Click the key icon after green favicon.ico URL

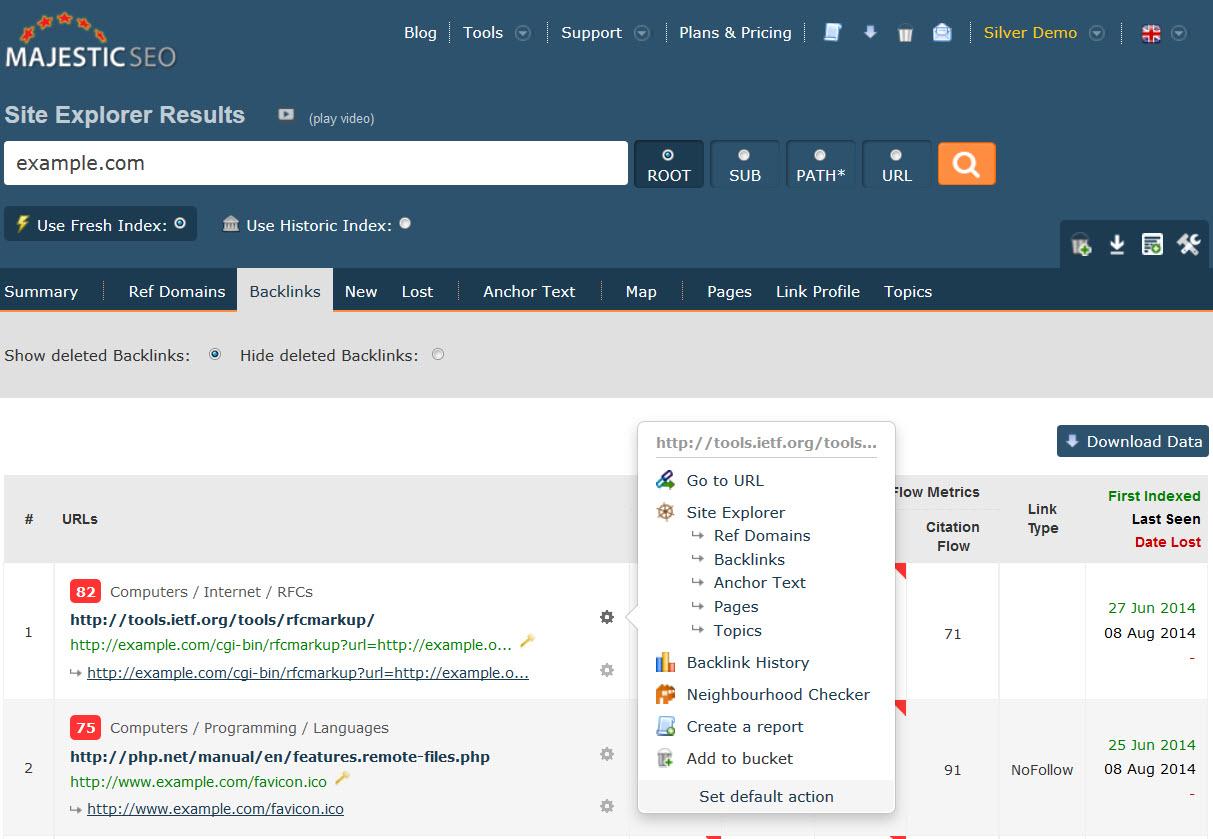coord(342,778)
